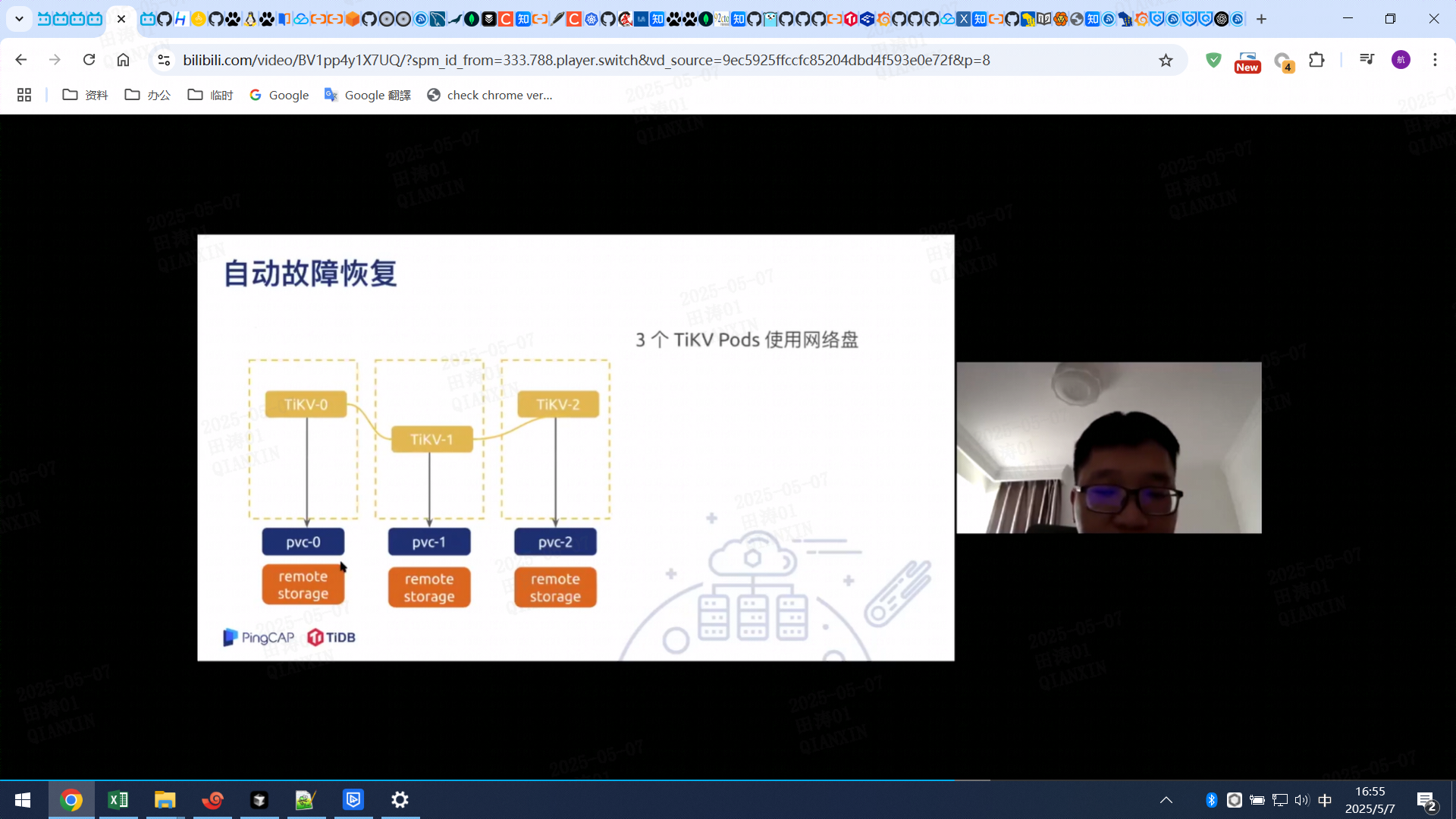Image resolution: width=1456 pixels, height=819 pixels.
Task: Open the 办公 bookmarks folder
Action: click(148, 95)
